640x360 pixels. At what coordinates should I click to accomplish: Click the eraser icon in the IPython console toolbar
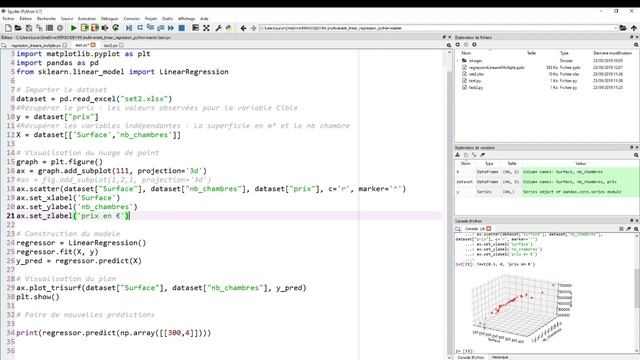(x=629, y=229)
